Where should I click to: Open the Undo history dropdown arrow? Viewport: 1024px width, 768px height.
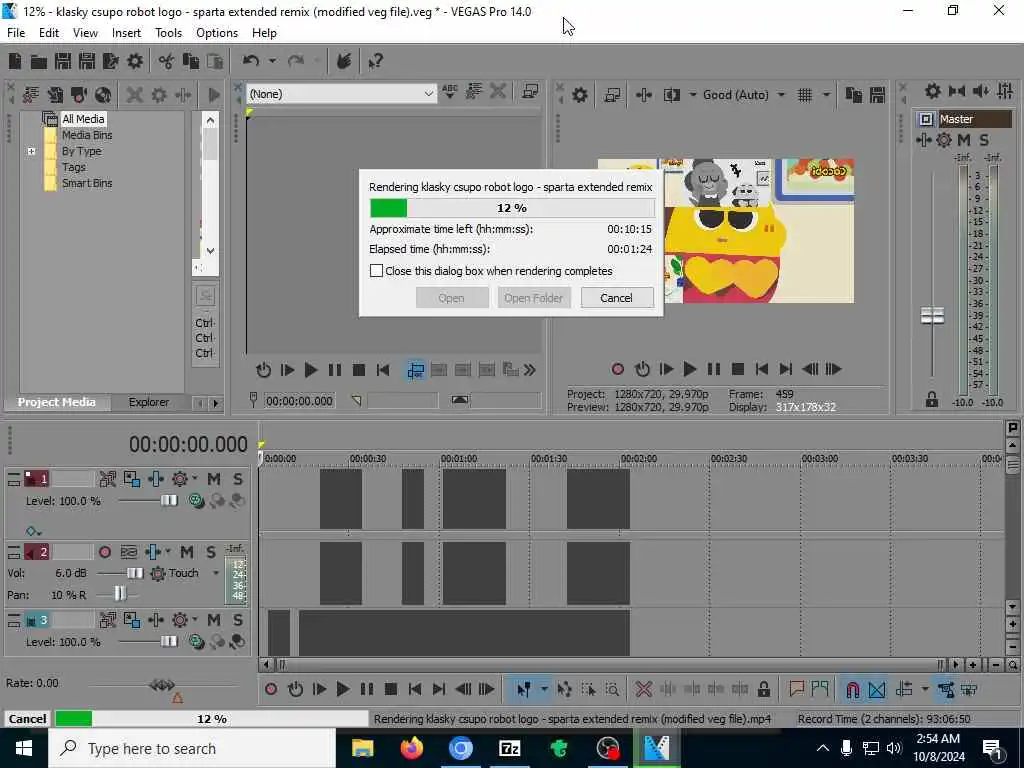point(272,61)
